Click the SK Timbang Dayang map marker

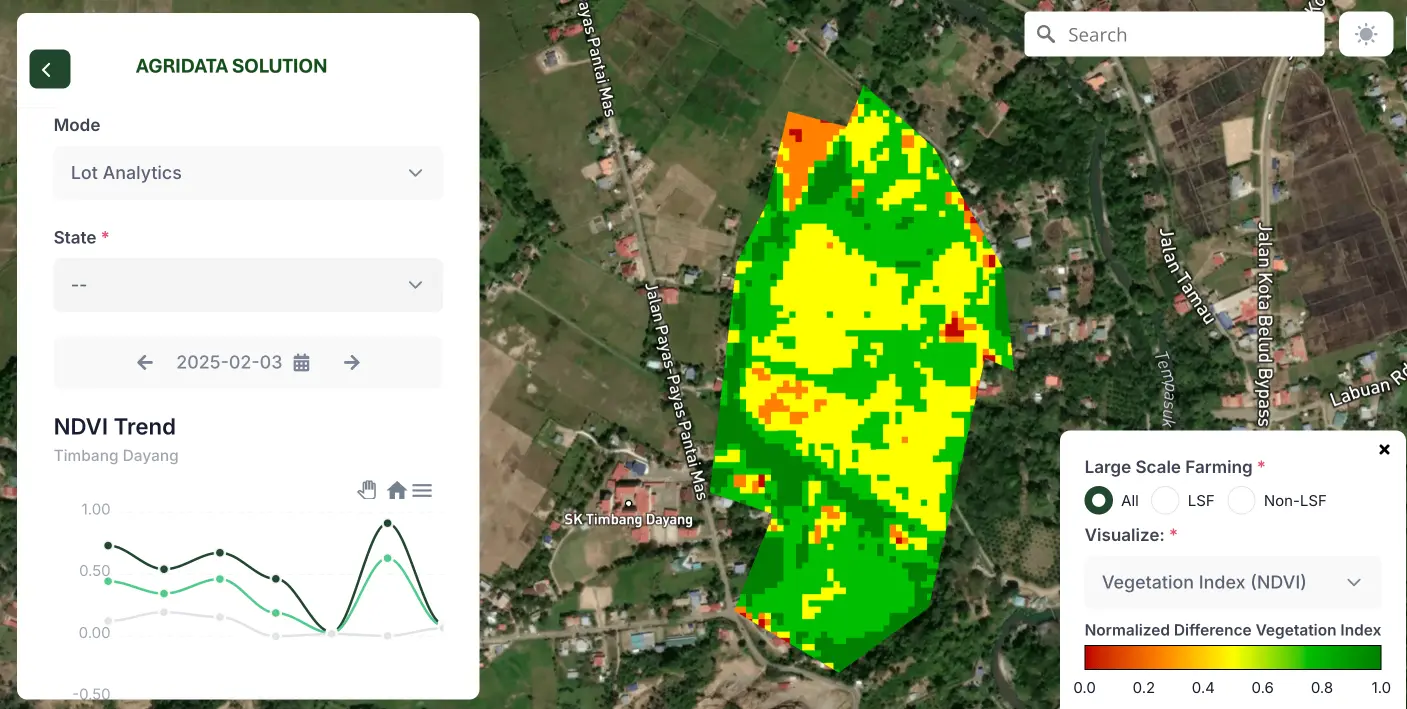[x=629, y=504]
